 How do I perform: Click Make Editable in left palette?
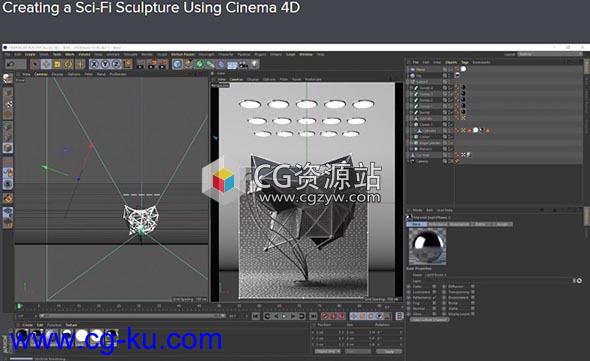click(8, 79)
